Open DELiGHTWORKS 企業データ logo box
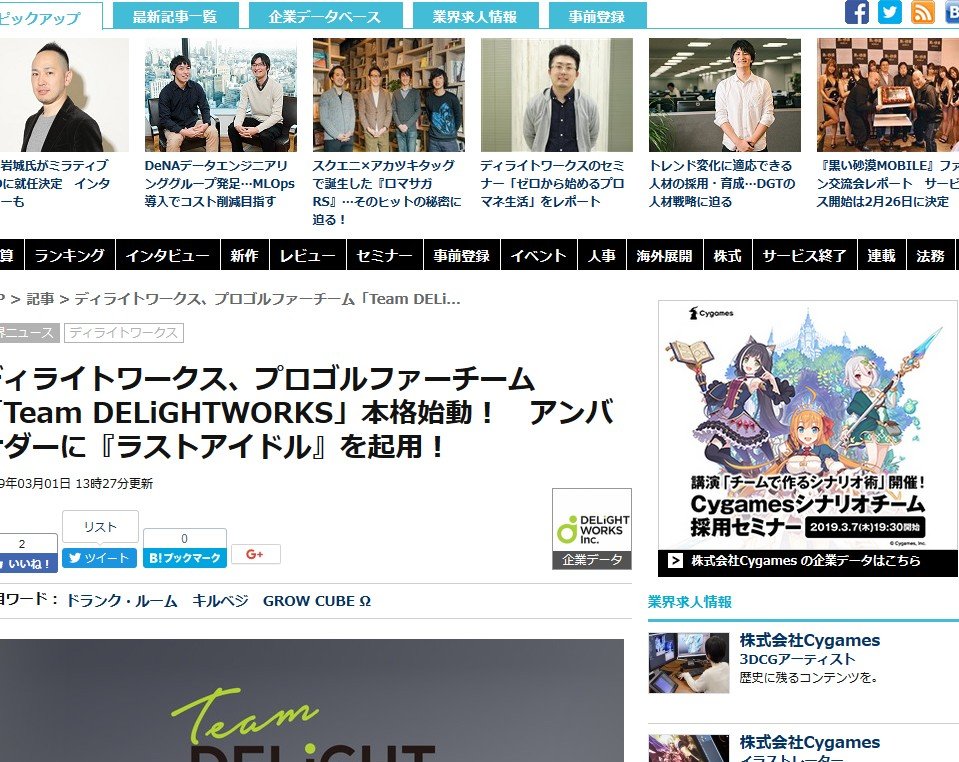The height and width of the screenshot is (762, 959). pos(591,529)
